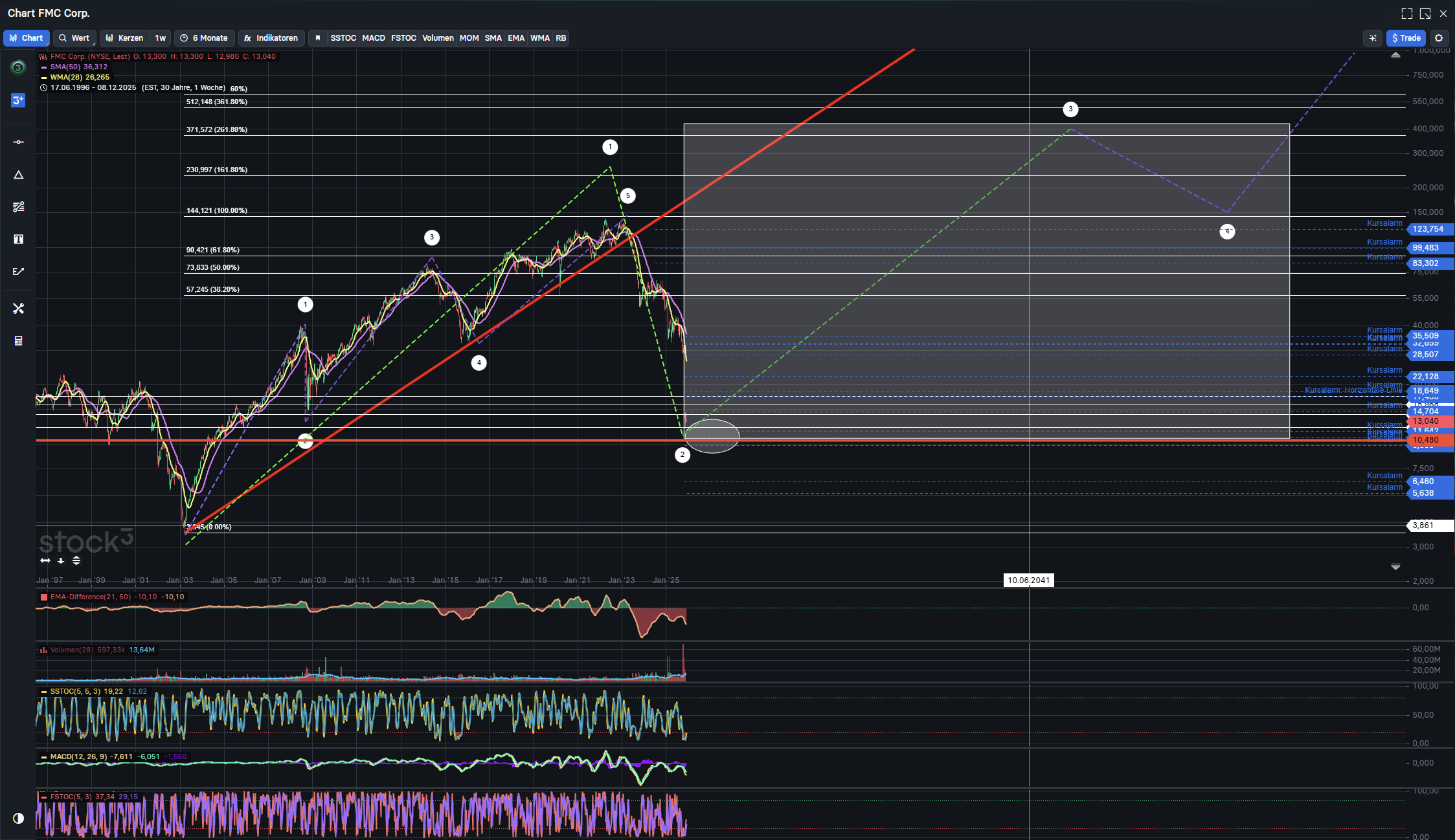Click the bookmark flag icon
Viewport: 1455px width, 840px height.
317,38
